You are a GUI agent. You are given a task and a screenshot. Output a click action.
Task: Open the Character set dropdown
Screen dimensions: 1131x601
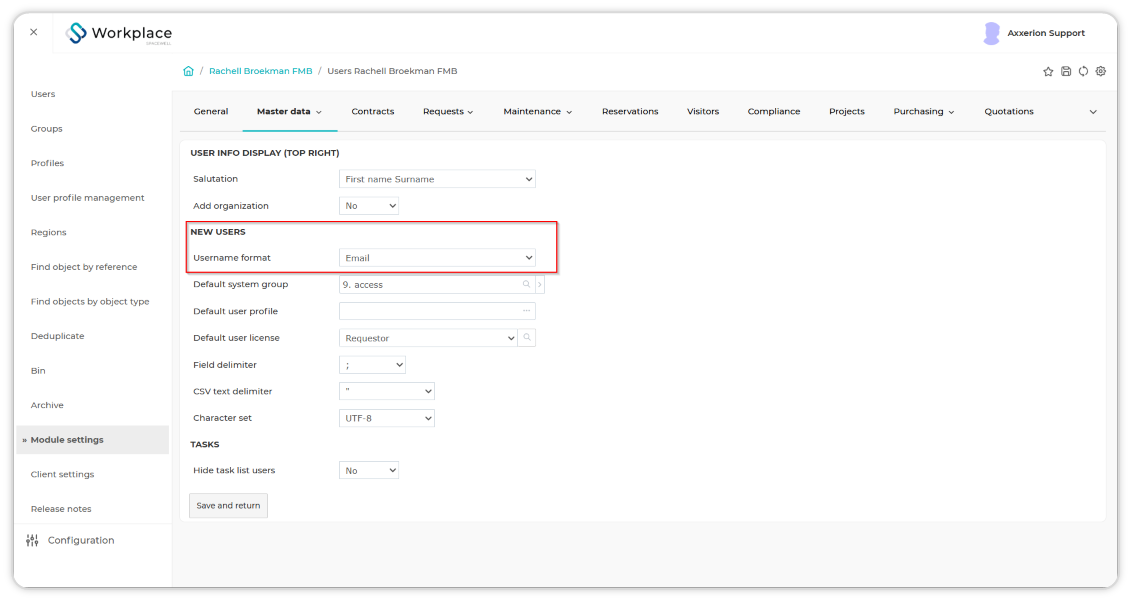pyautogui.click(x=387, y=418)
